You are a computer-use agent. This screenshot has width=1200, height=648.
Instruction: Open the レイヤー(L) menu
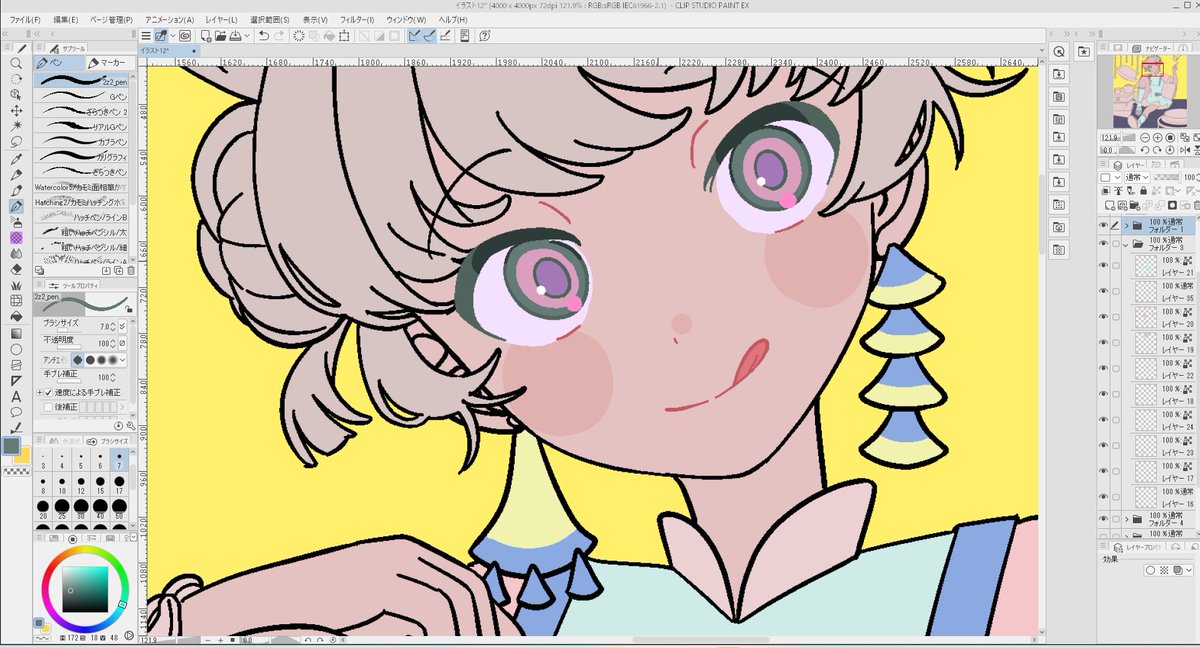pos(222,20)
